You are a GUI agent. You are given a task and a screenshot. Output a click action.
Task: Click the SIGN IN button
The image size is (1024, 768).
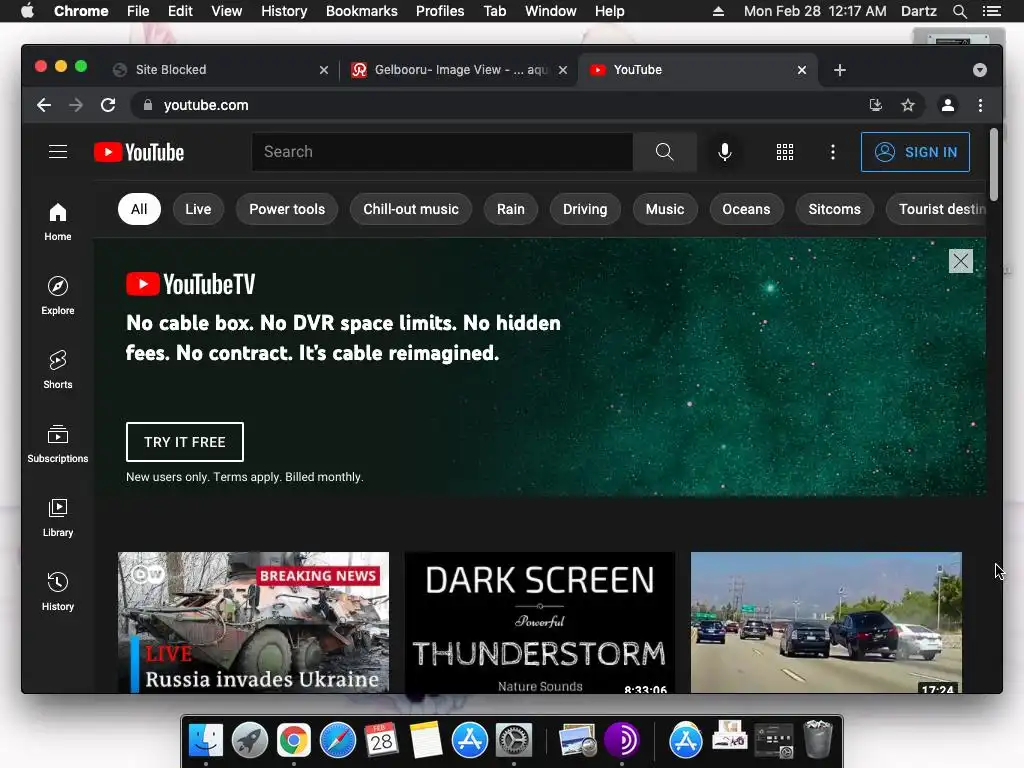[915, 152]
